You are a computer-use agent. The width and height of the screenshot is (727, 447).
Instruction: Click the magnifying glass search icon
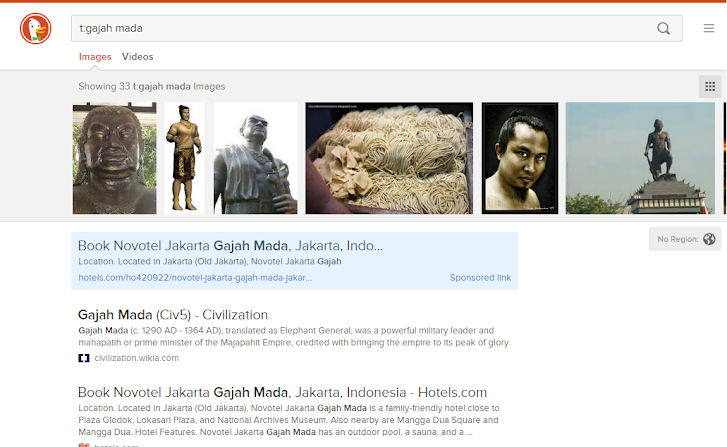point(663,28)
